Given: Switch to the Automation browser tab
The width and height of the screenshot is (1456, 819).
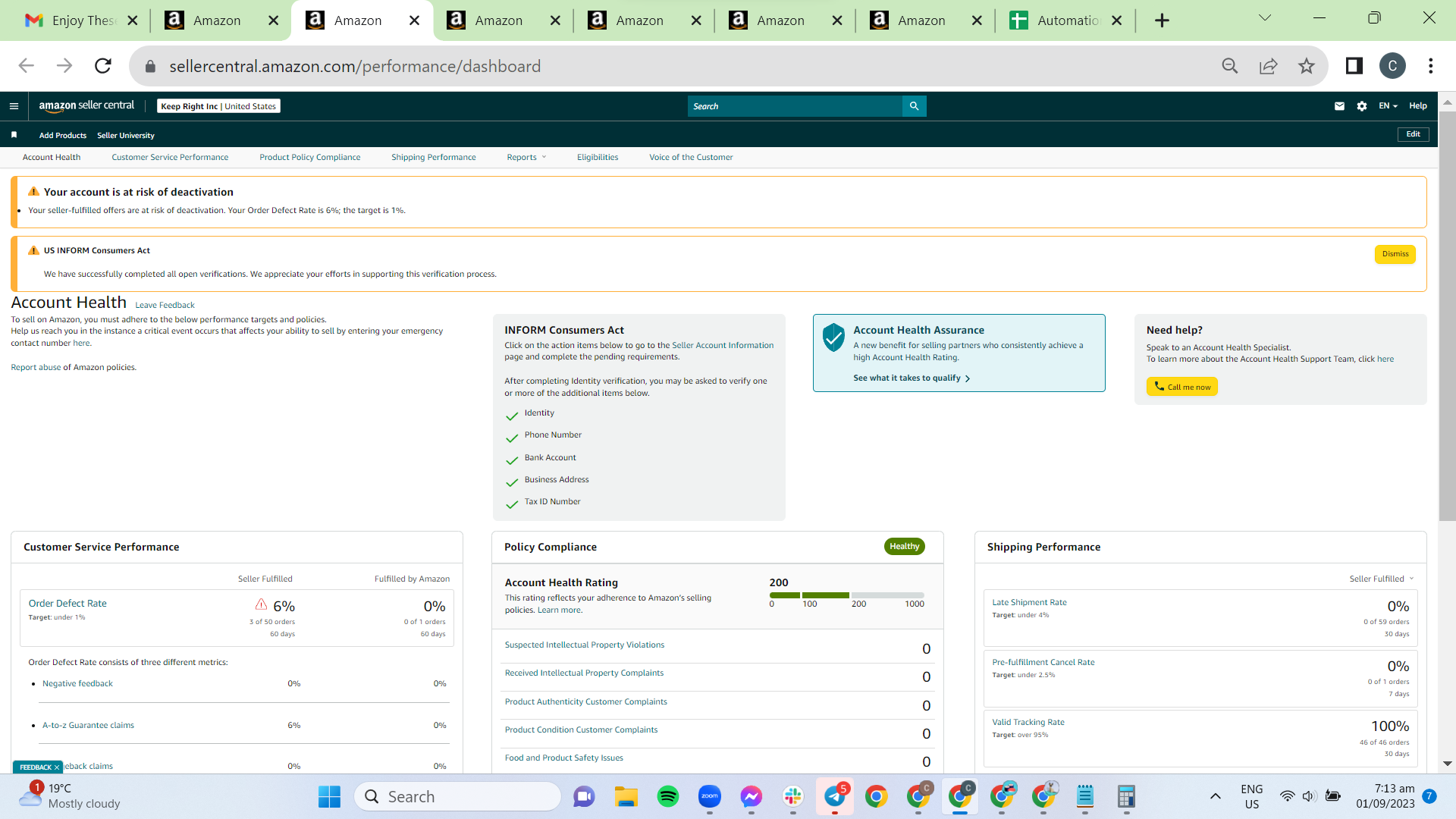Looking at the screenshot, I should click(1065, 20).
